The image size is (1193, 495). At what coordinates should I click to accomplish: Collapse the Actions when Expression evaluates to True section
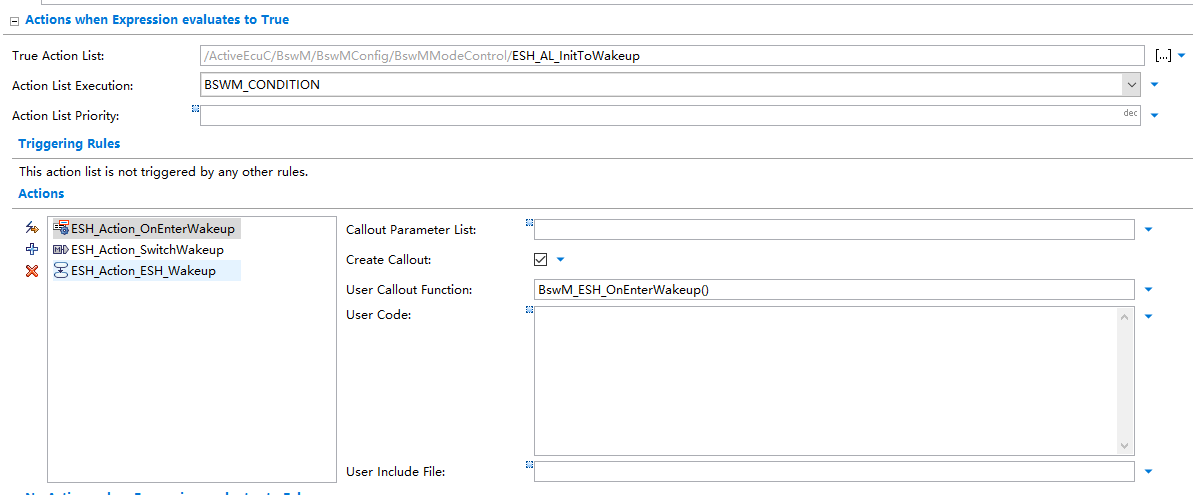pyautogui.click(x=14, y=21)
